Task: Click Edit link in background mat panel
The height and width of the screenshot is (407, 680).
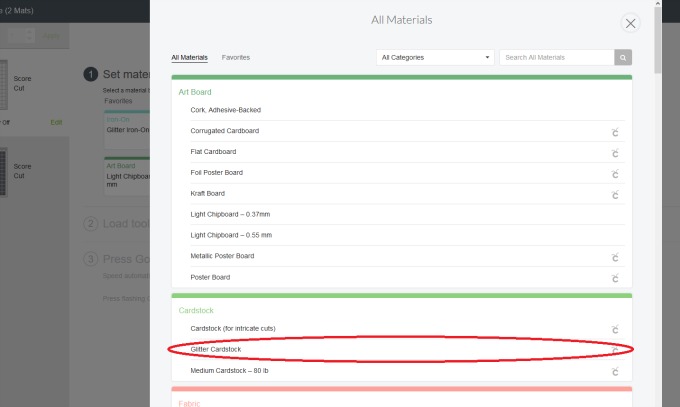Action: click(56, 122)
